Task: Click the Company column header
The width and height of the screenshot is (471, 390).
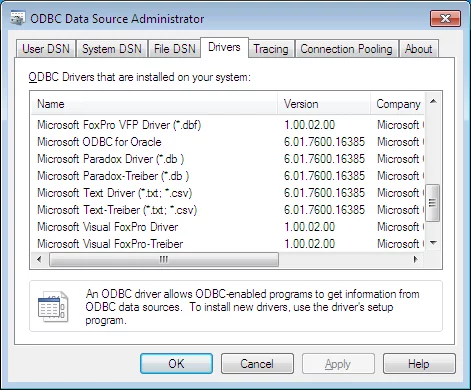Action: [x=397, y=104]
